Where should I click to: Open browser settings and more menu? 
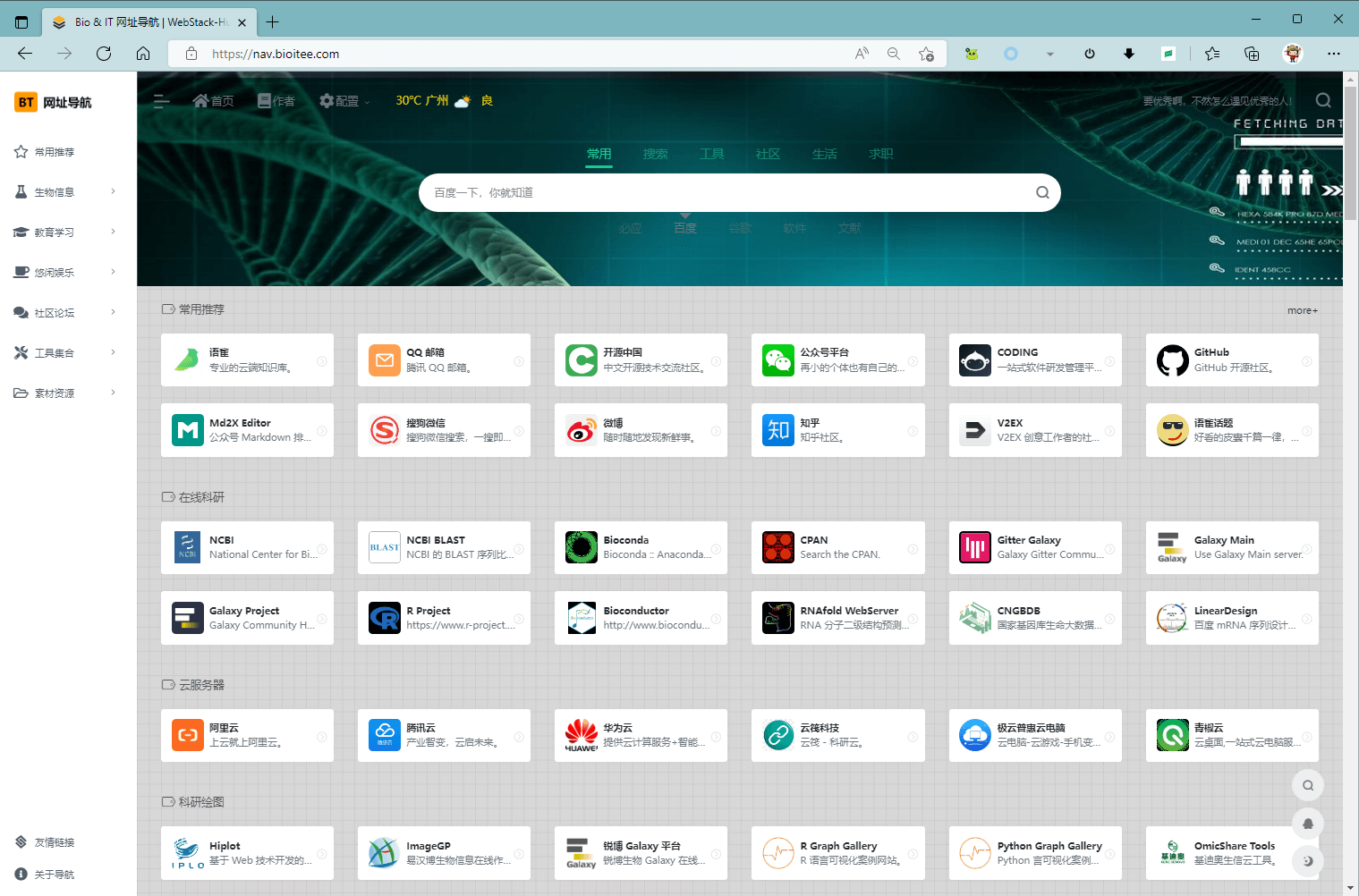(x=1334, y=54)
